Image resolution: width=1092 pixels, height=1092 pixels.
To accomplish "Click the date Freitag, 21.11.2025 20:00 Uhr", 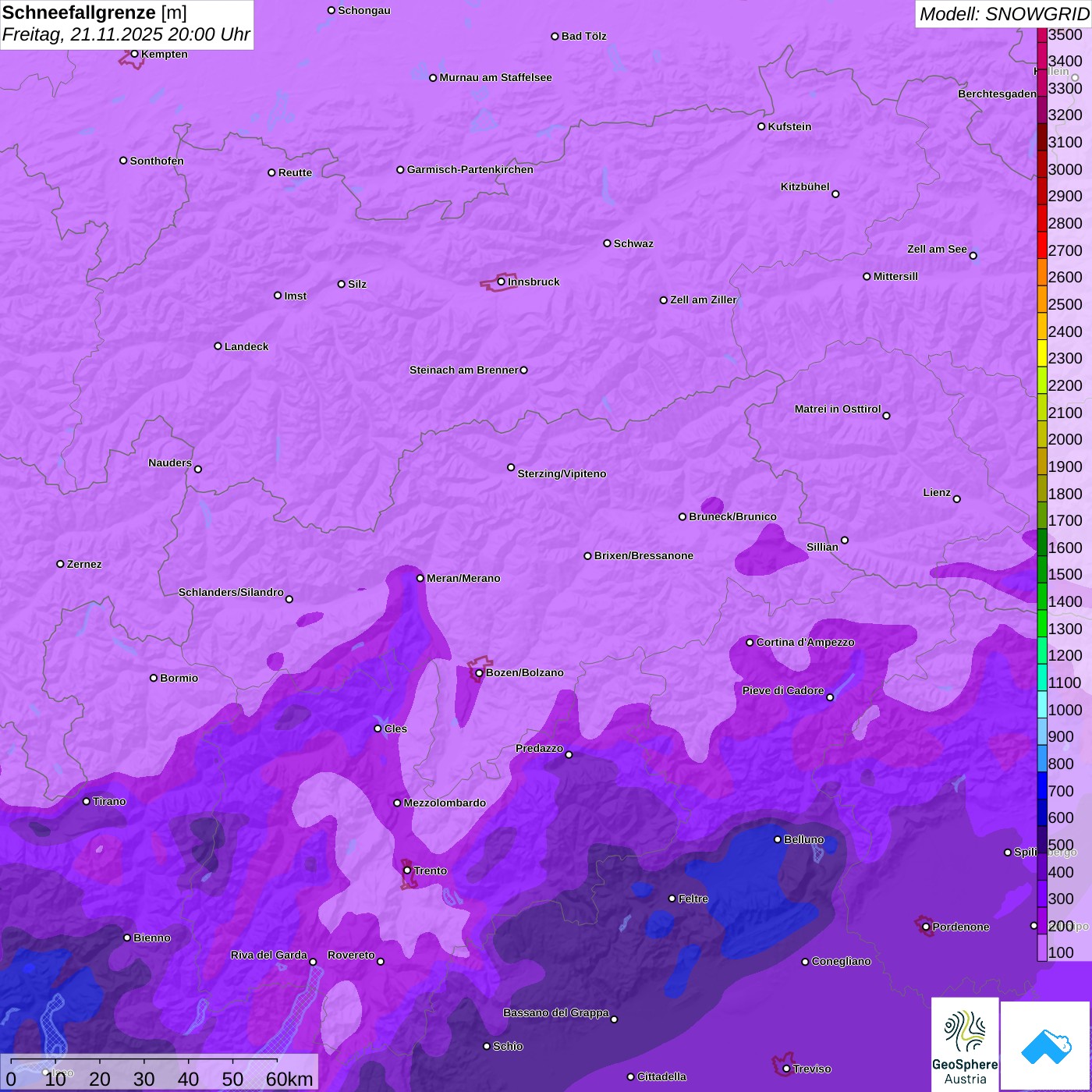I will [126, 35].
